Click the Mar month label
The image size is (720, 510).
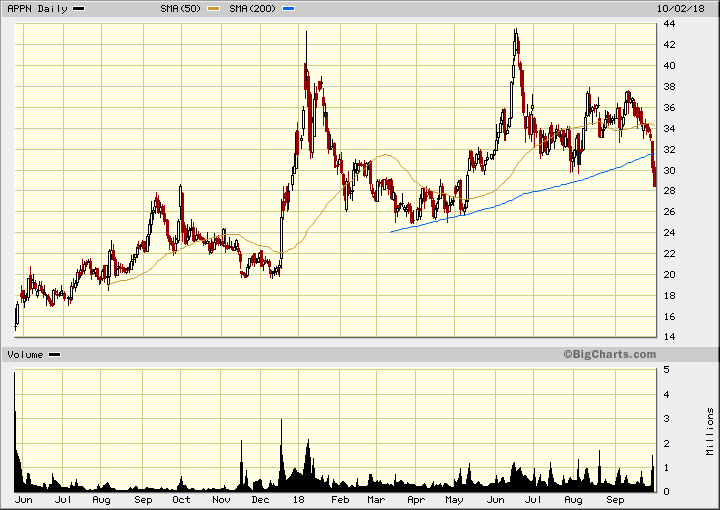(x=377, y=500)
